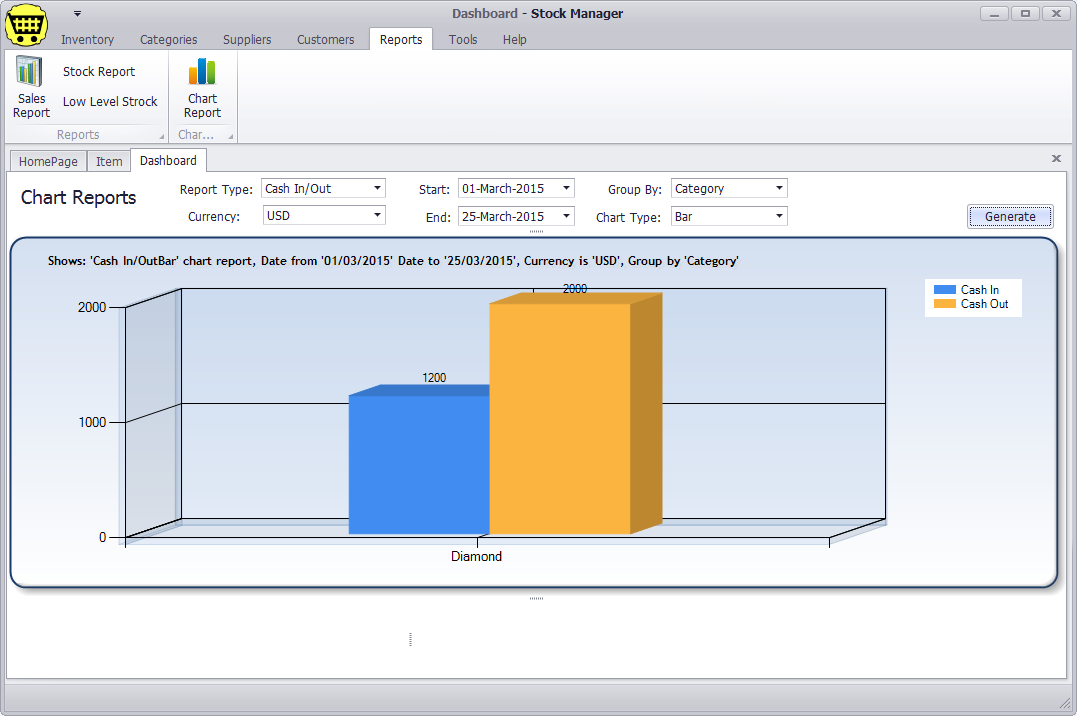Select Stock Report in the Reports group
This screenshot has height=716, width=1077.
[98, 71]
